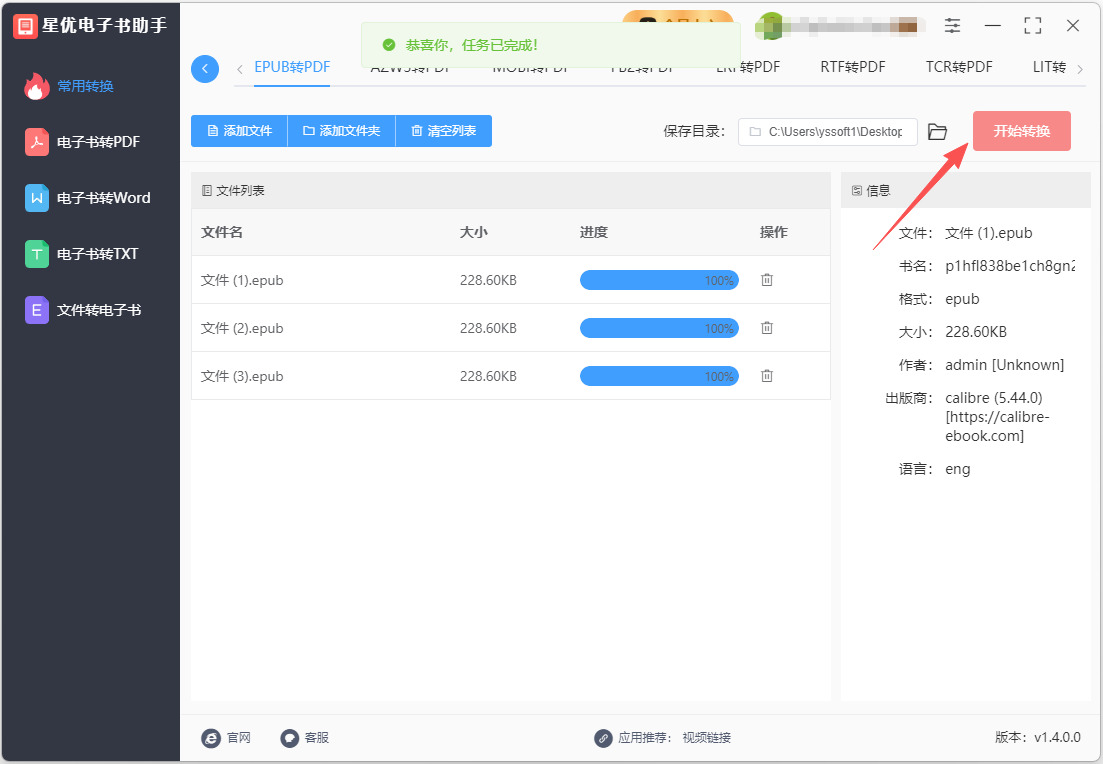Select the 文件转电子书 purple icon

click(x=37, y=310)
